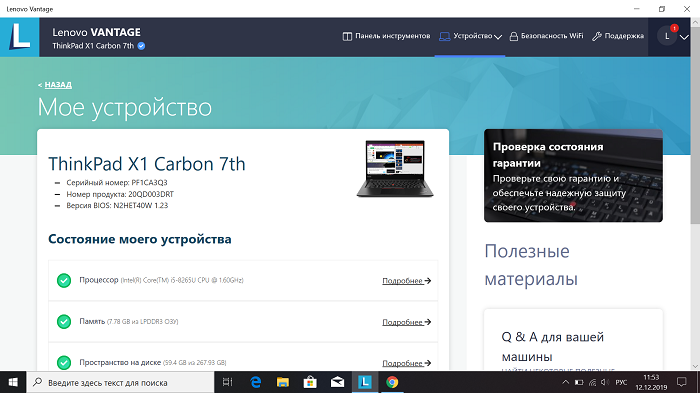Click the BIOS version N2HET40W 1.23 text
Screen dimensions: 700x393
point(142,205)
